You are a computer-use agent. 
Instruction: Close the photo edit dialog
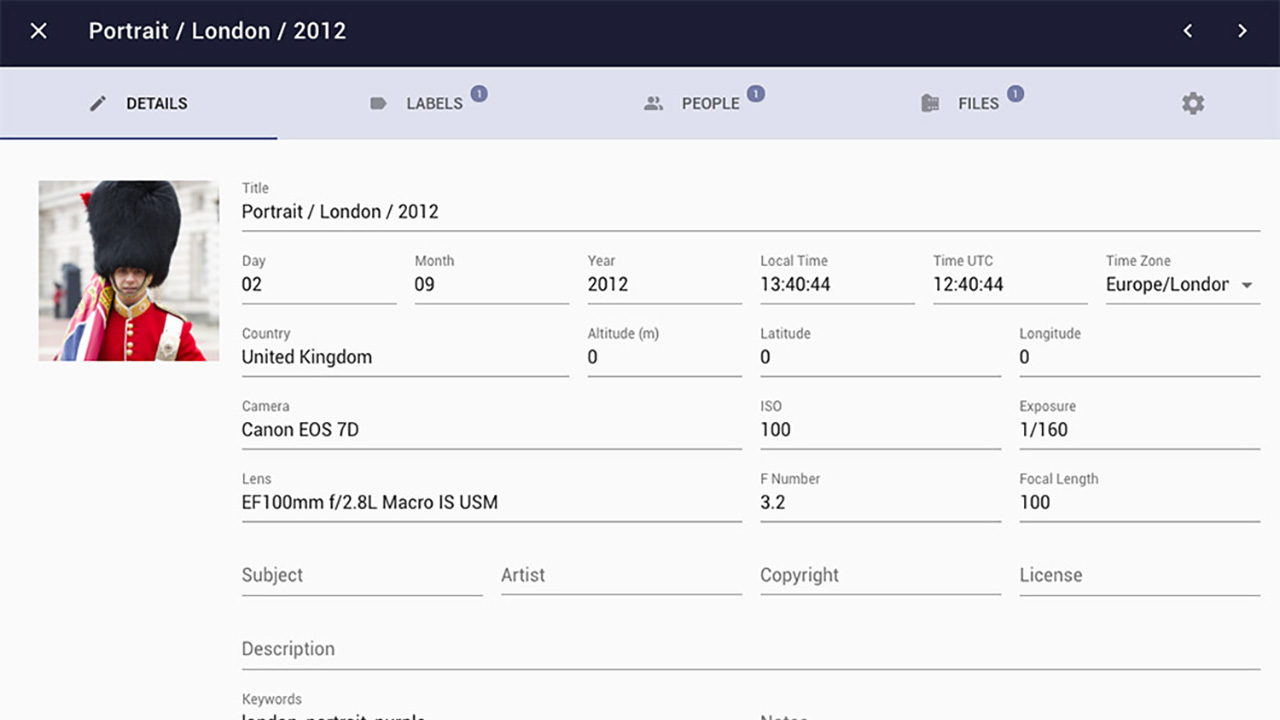[x=38, y=31]
